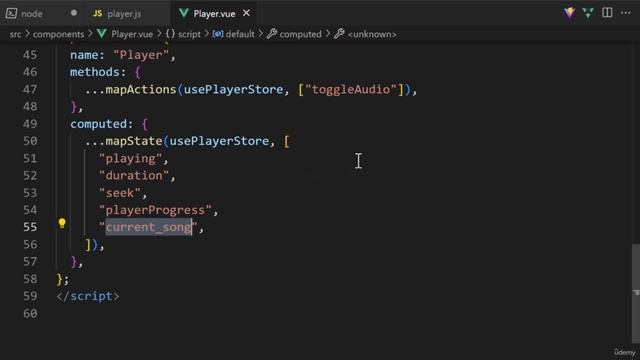Screen dimensions: 640x360
Task: Click the Vue logo icon on Player.vue tab
Action: click(x=184, y=13)
